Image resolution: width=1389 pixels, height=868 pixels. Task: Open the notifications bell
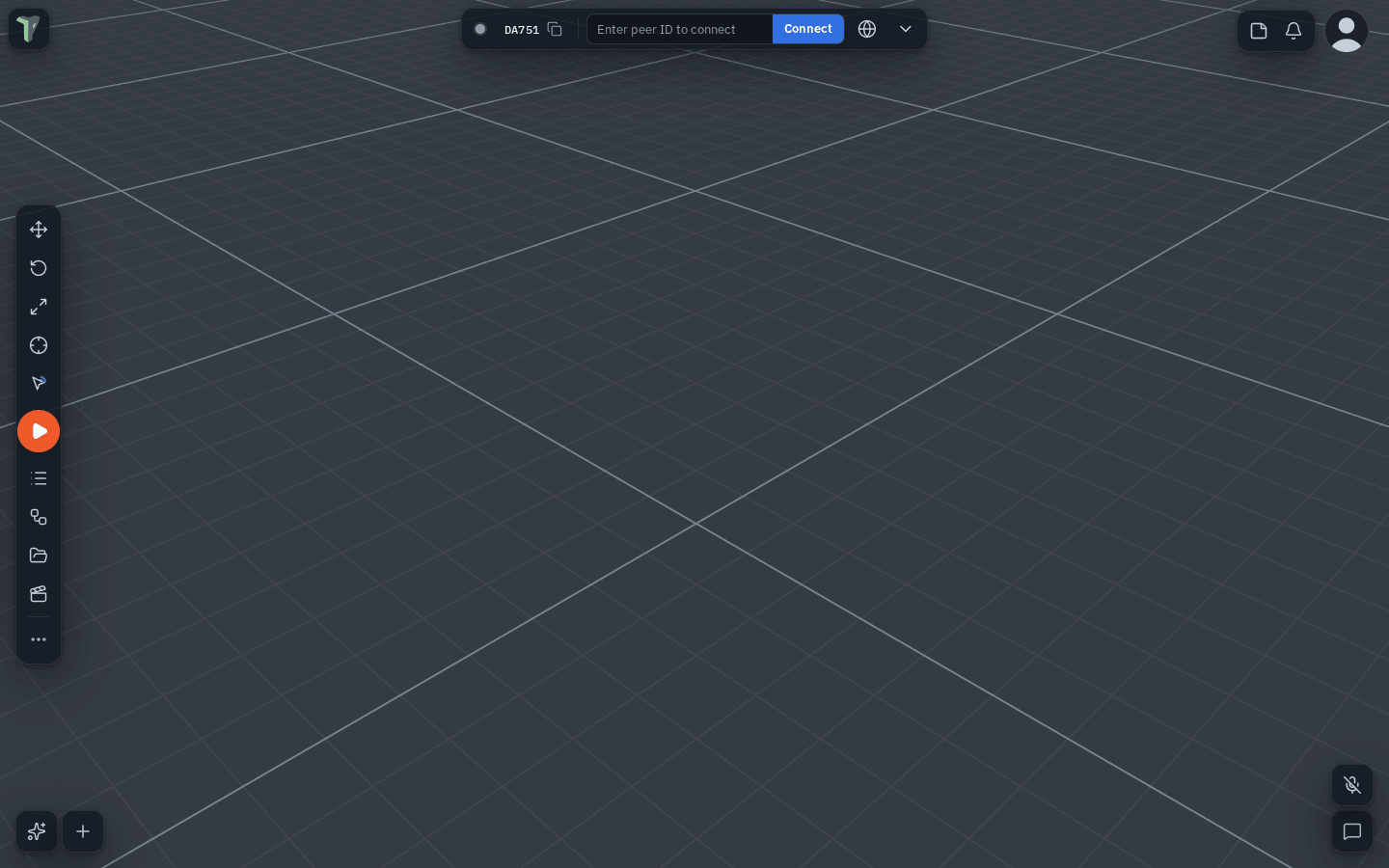1294,31
